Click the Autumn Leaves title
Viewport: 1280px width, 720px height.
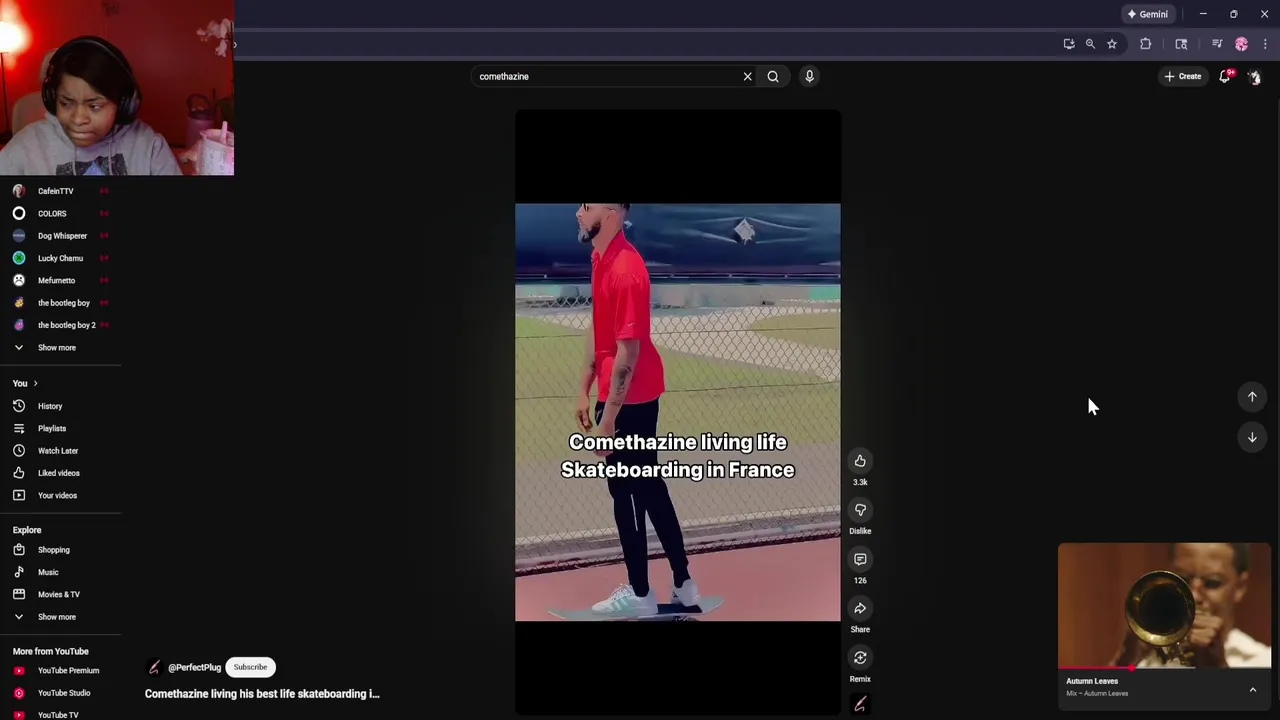[1092, 681]
